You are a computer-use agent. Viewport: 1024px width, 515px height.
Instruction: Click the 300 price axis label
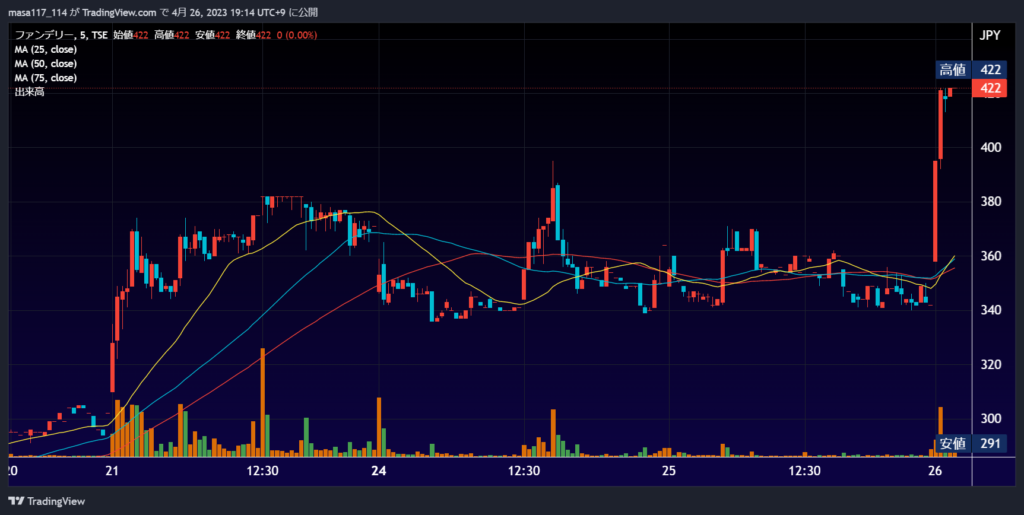(991, 418)
